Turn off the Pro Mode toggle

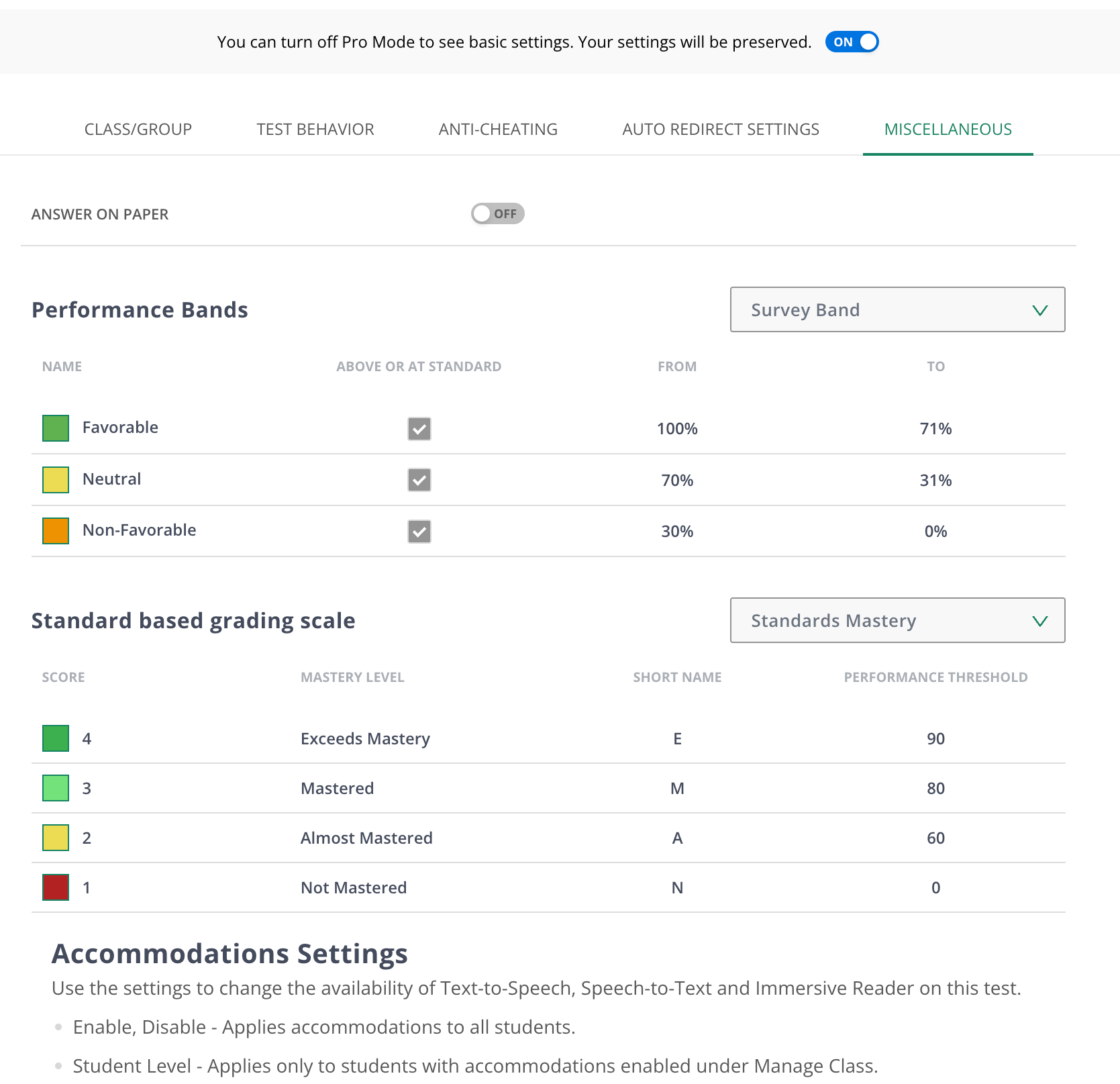click(x=852, y=42)
